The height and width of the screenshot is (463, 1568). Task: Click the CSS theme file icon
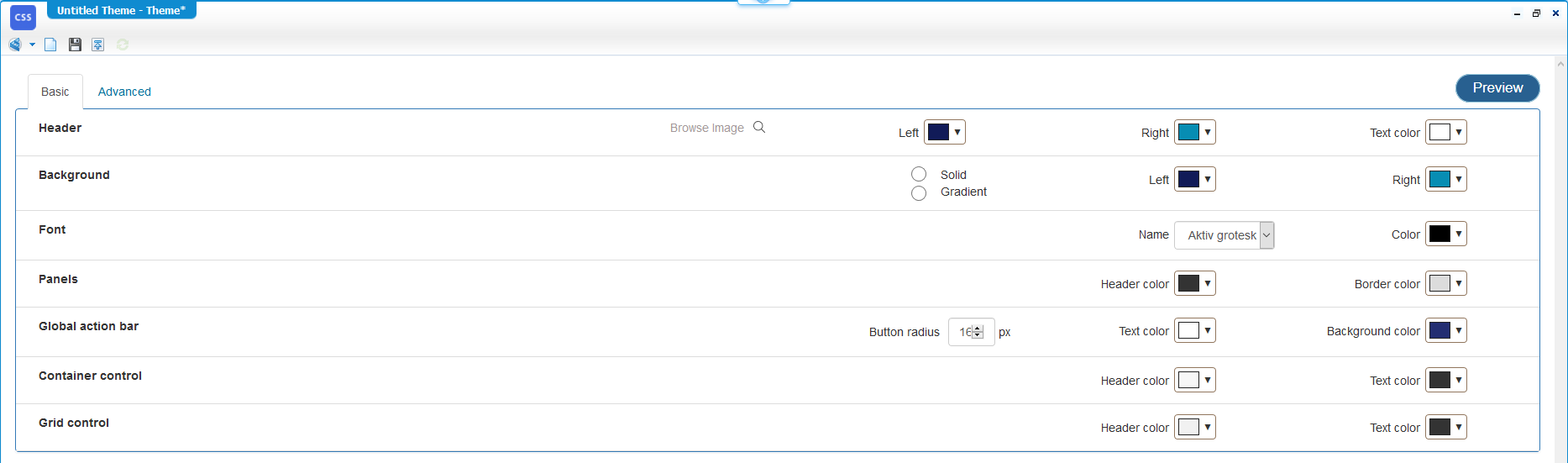pyautogui.click(x=23, y=17)
